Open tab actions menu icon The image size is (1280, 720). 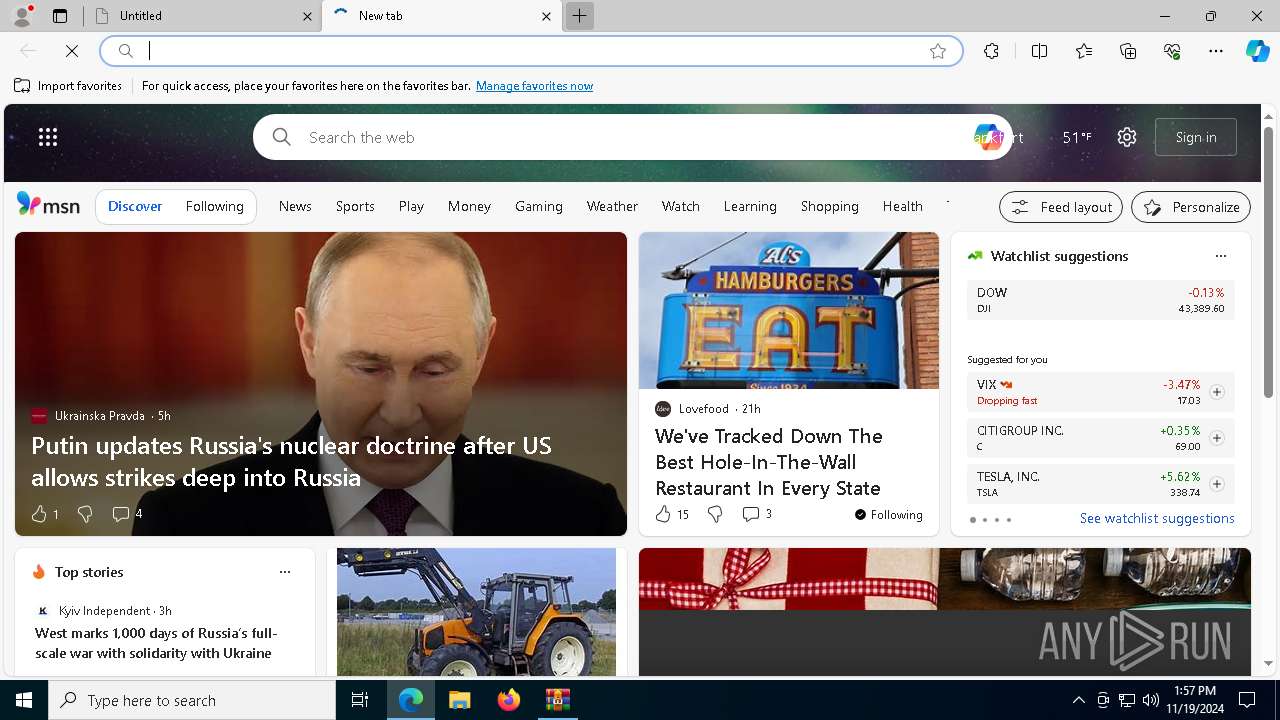pos(60,16)
